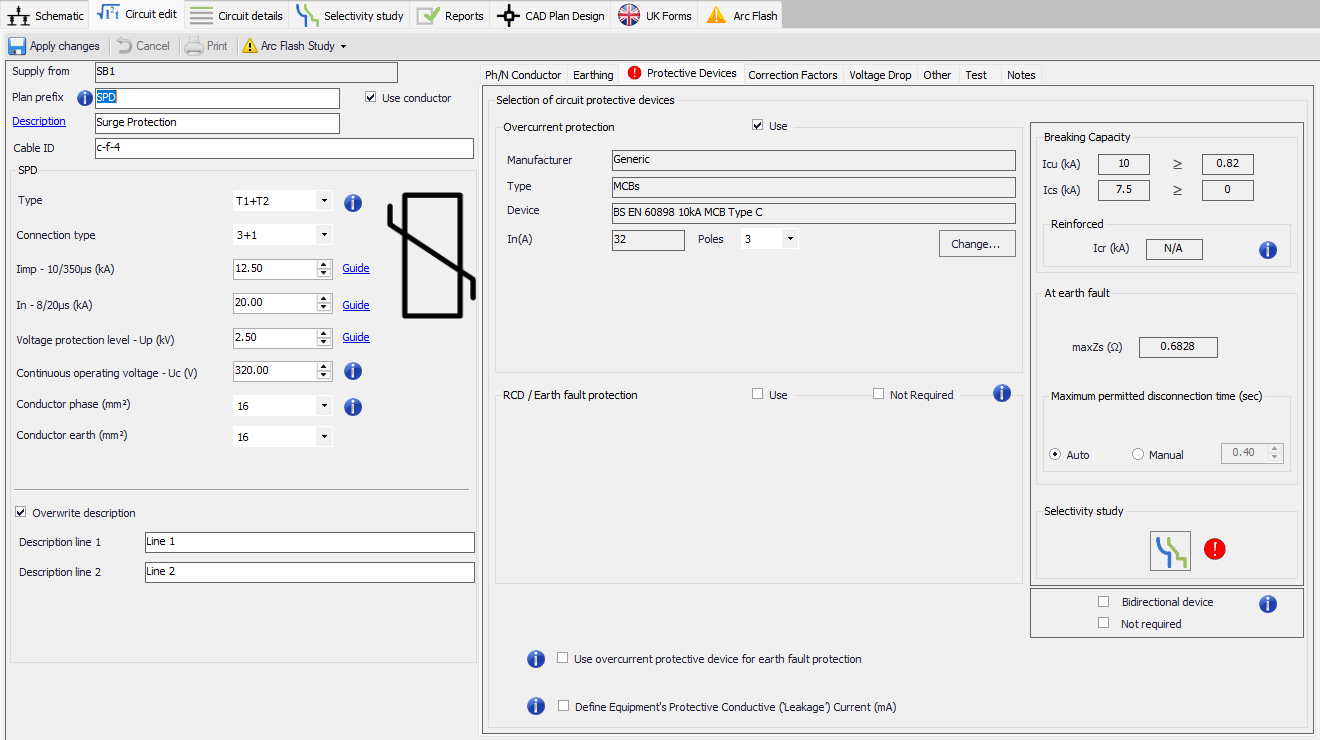Screen dimensions: 1320x740
Task: Click the Uc voltage spinner arrows
Action: click(x=324, y=370)
